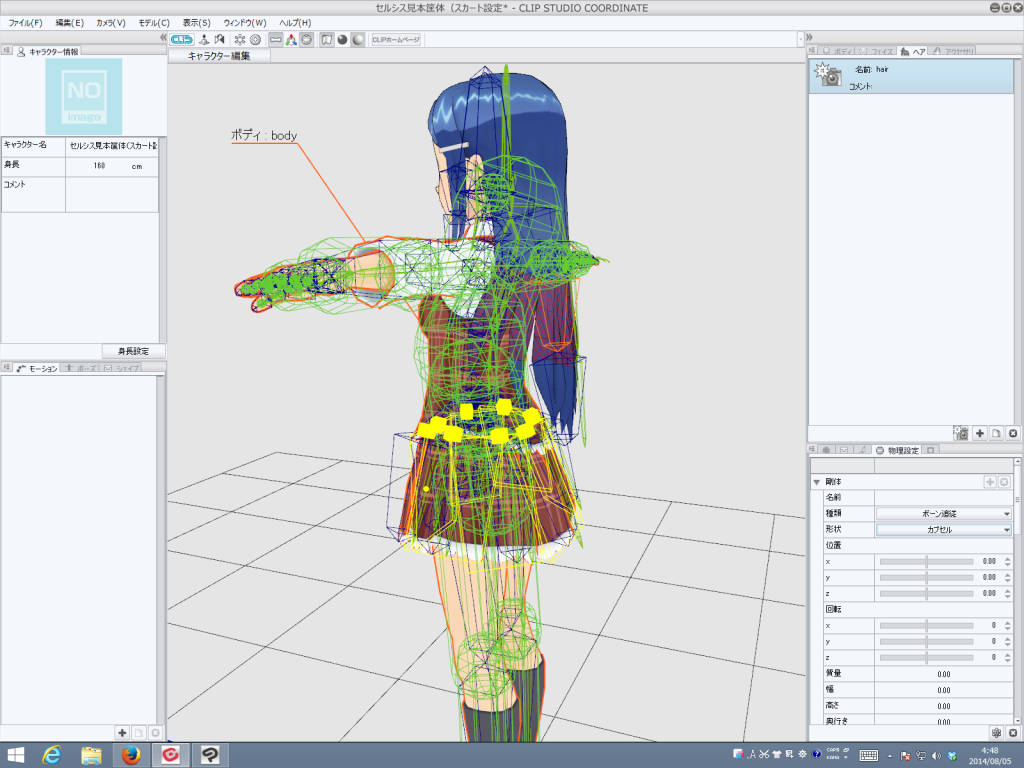This screenshot has height=768, width=1024.
Task: Open the 種類 dropdown showing ボーン追従
Action: coord(944,513)
